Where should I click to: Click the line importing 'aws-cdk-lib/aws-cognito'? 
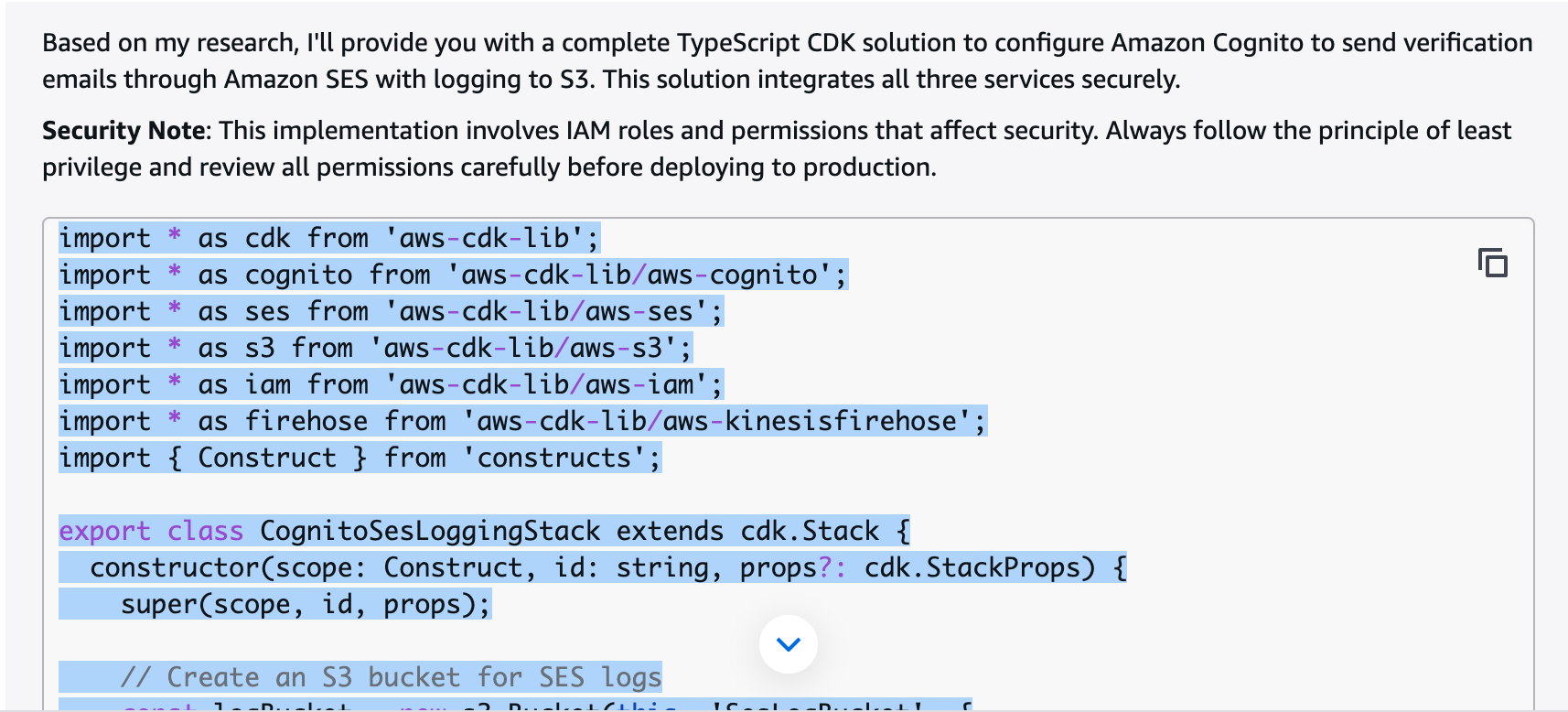pos(454,275)
